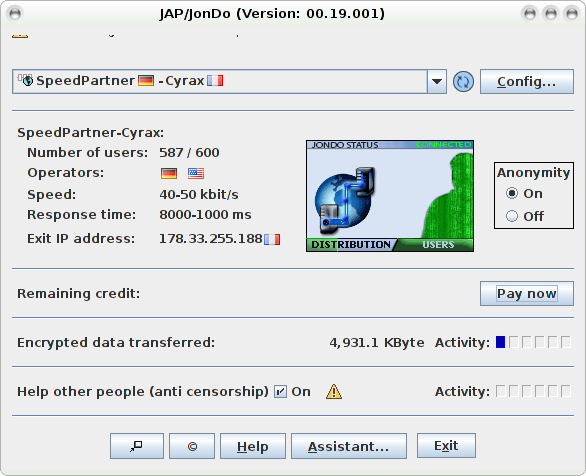Click the US flag under Operators
The width and height of the screenshot is (586, 476).
(x=196, y=173)
